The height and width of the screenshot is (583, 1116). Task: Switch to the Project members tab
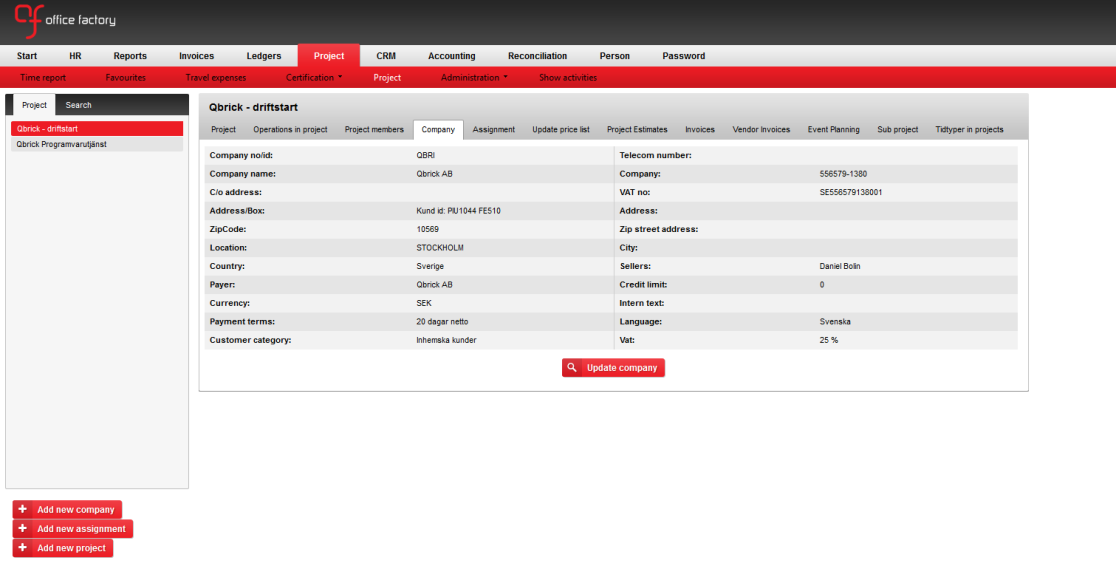[x=374, y=130]
